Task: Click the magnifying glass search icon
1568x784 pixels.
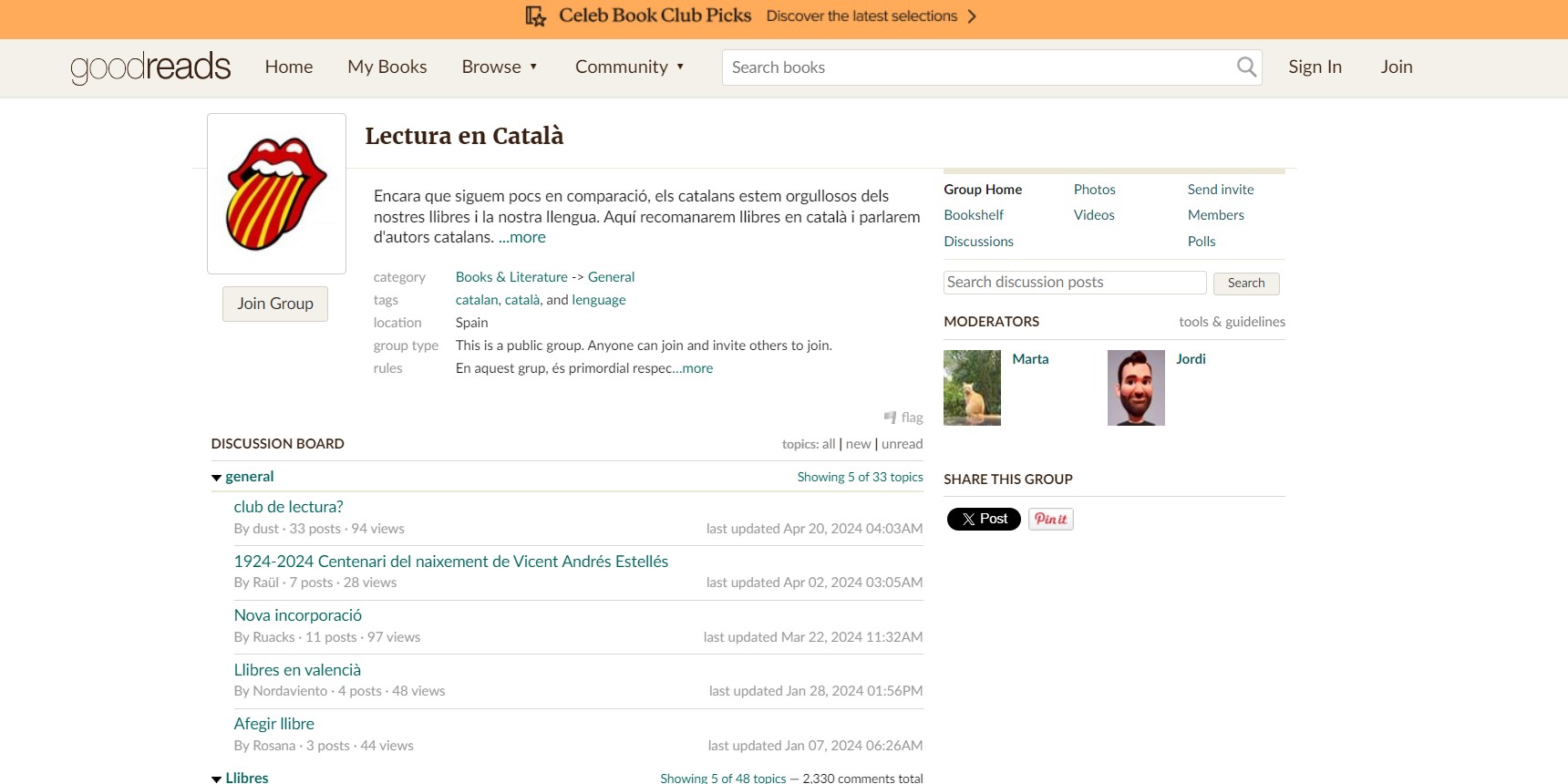Action: tap(1245, 67)
